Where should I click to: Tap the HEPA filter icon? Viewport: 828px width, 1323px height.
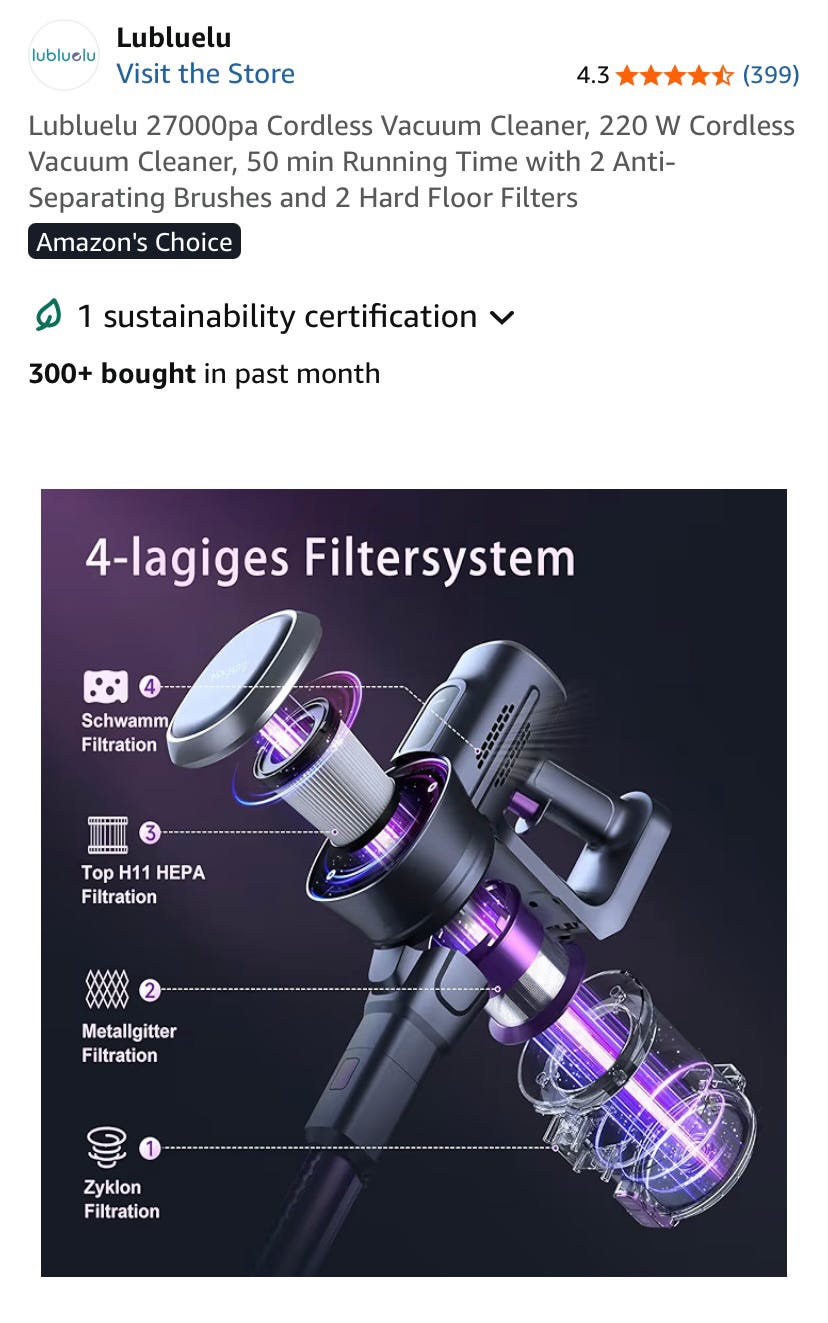pos(108,833)
